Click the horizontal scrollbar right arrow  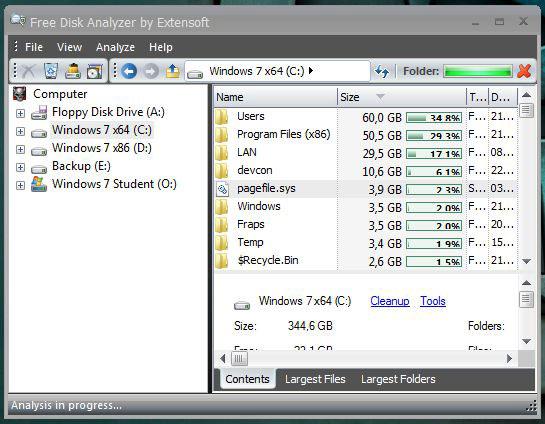pyautogui.click(x=509, y=358)
